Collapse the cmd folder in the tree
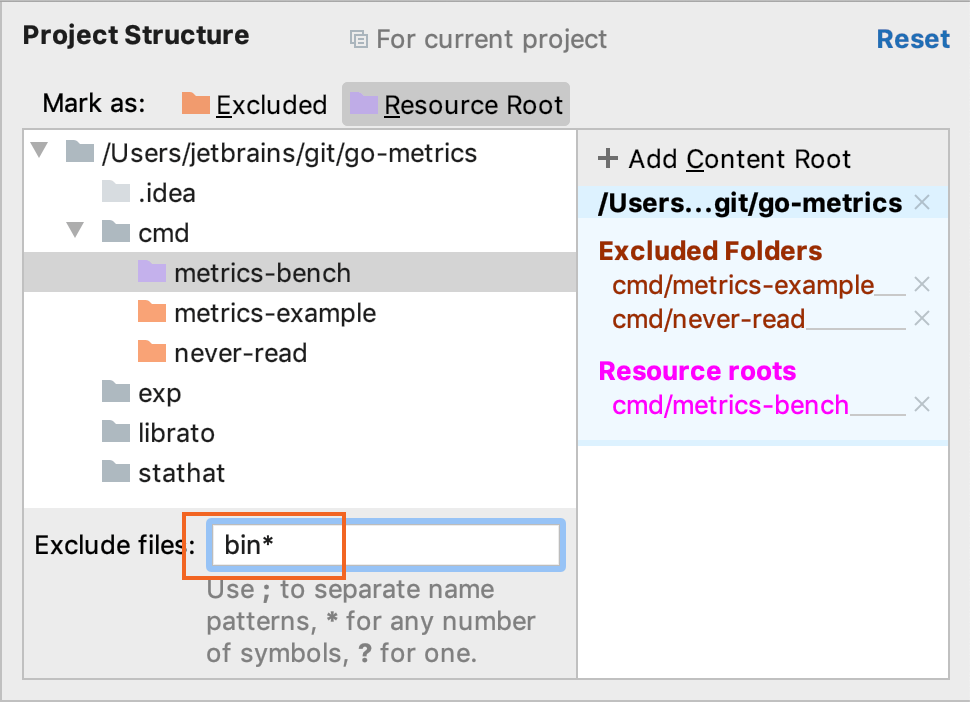 click(x=74, y=232)
